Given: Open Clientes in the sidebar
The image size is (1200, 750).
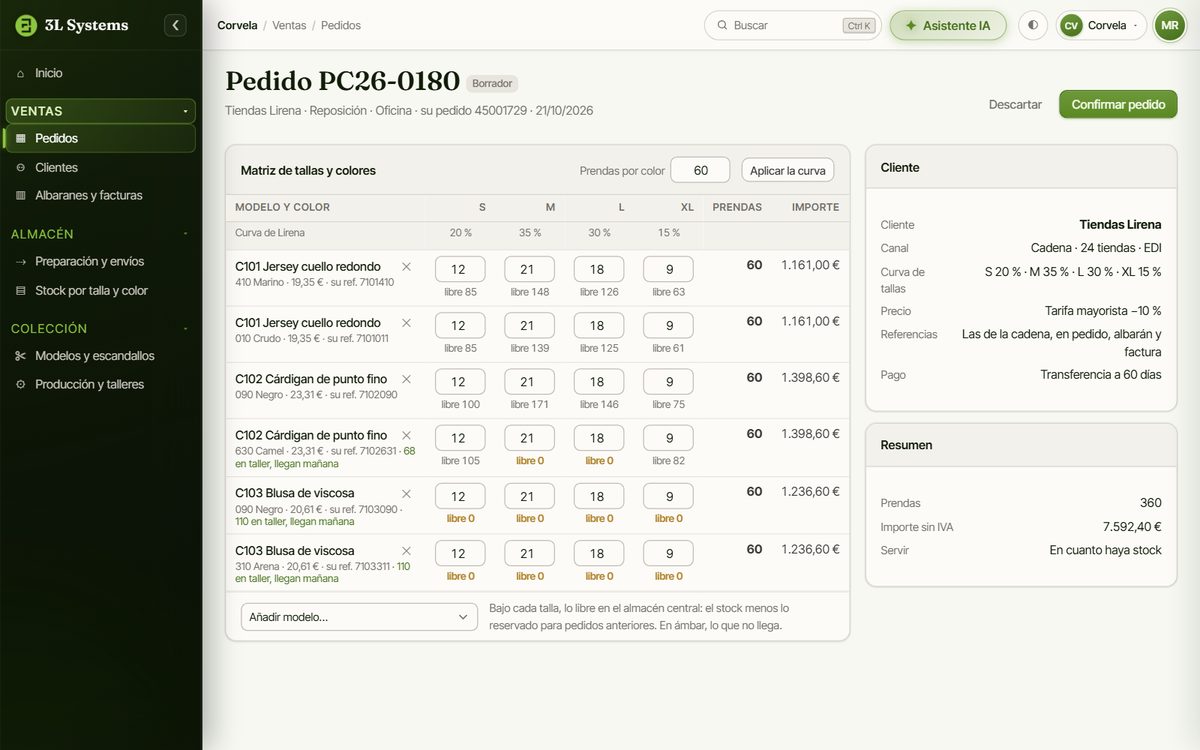Looking at the screenshot, I should point(101,167).
